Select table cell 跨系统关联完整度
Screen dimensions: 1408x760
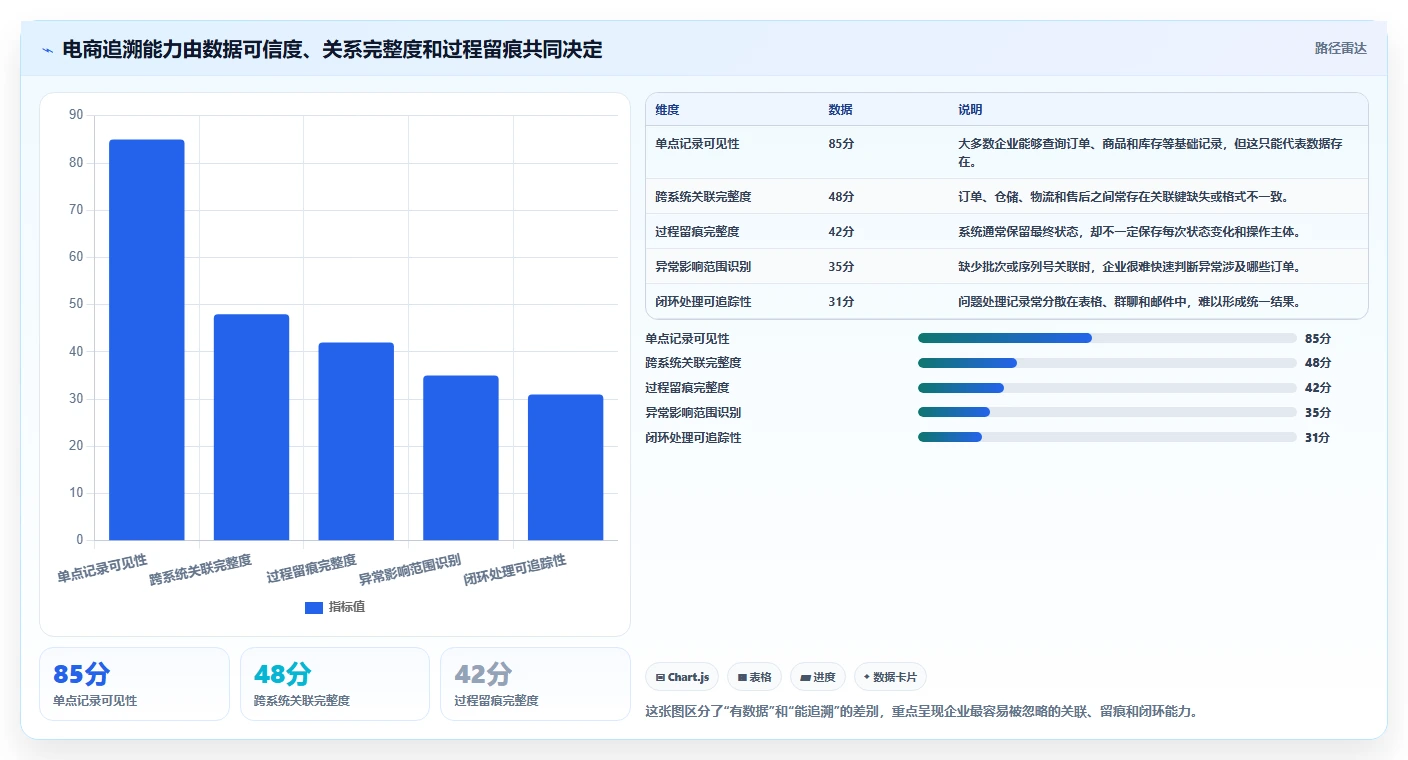click(703, 197)
